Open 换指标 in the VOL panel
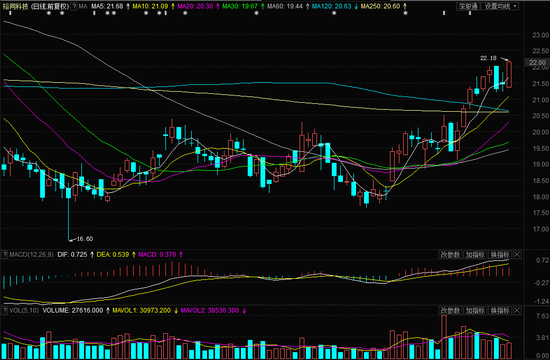 point(500,311)
